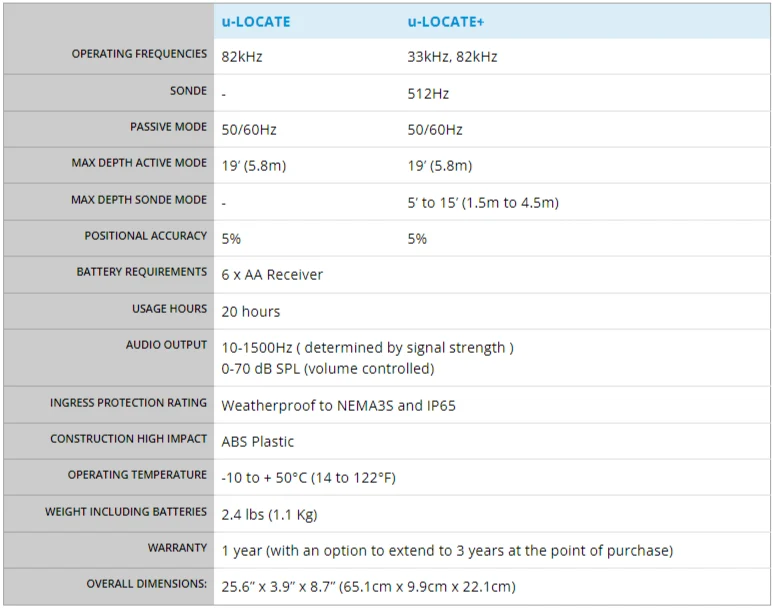Click the 20 hours value
The width and height of the screenshot is (772, 612).
[x=251, y=311]
